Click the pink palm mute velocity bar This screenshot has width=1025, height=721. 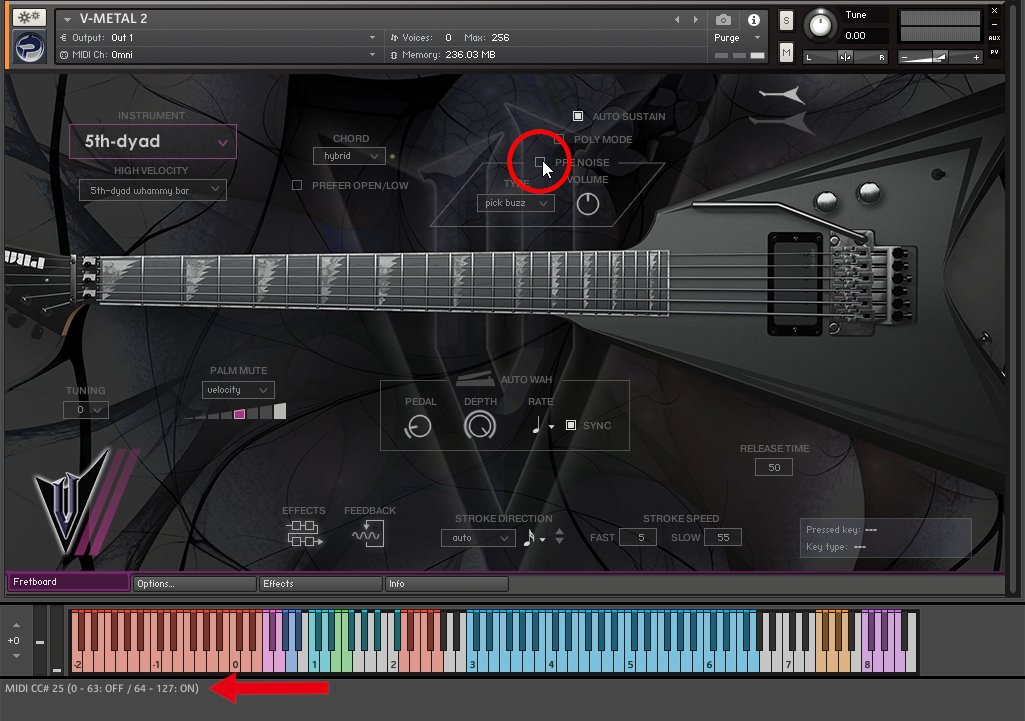click(x=239, y=414)
